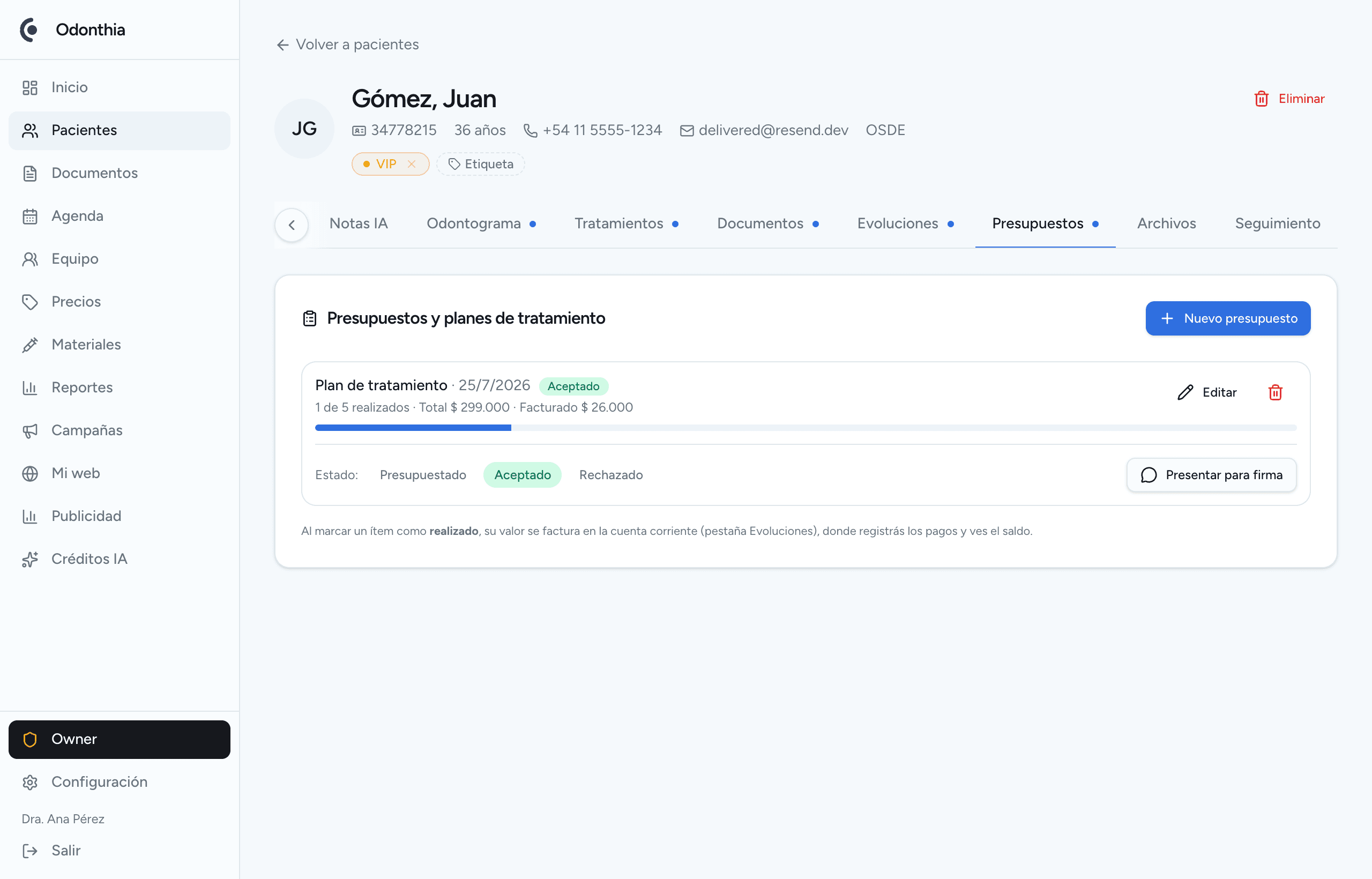1372x879 pixels.
Task: Click the Configuración gear icon
Action: tap(29, 782)
